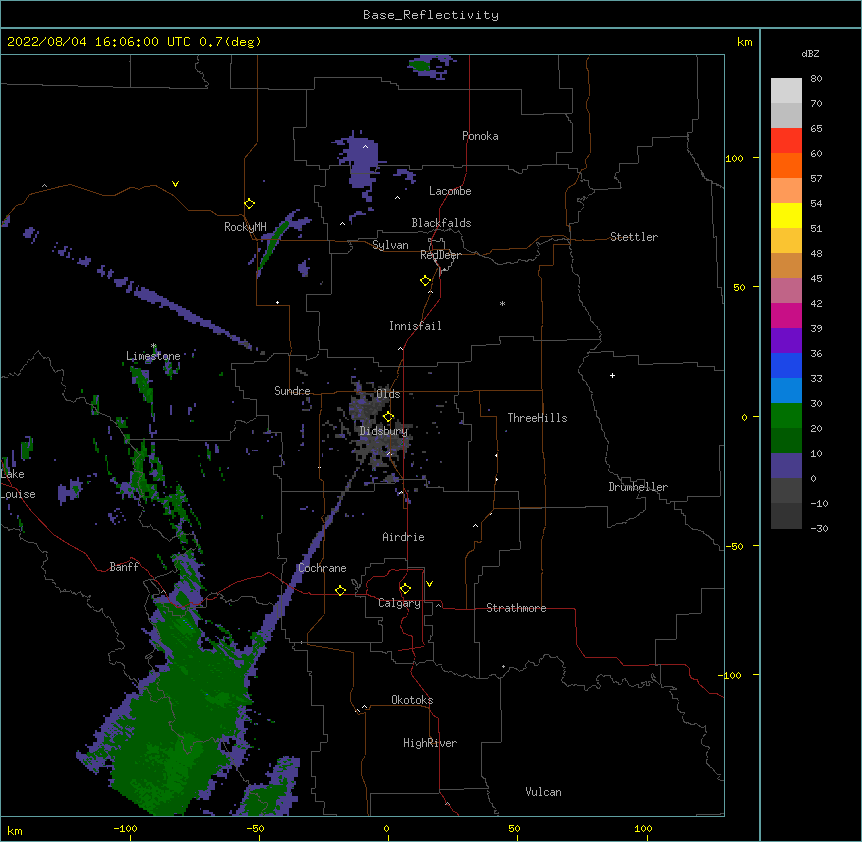Select the bright green 30-20 dBZ legend swatch
The width and height of the screenshot is (862, 842).
786,416
